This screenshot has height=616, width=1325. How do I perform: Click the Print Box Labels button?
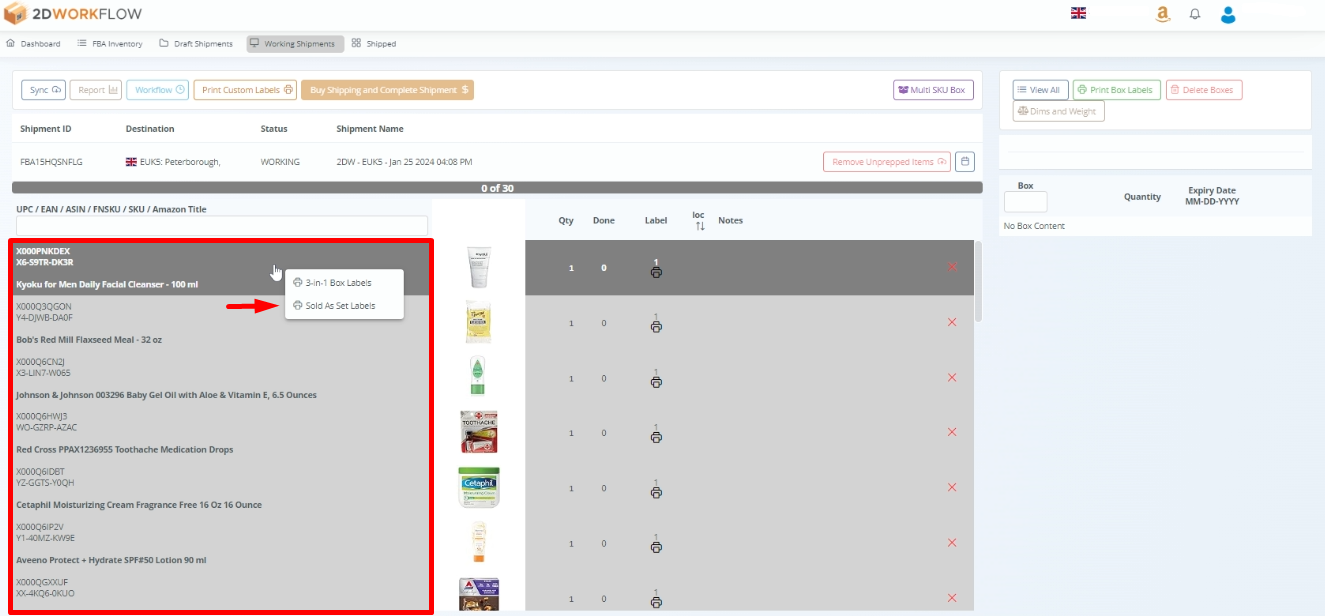[1116, 89]
